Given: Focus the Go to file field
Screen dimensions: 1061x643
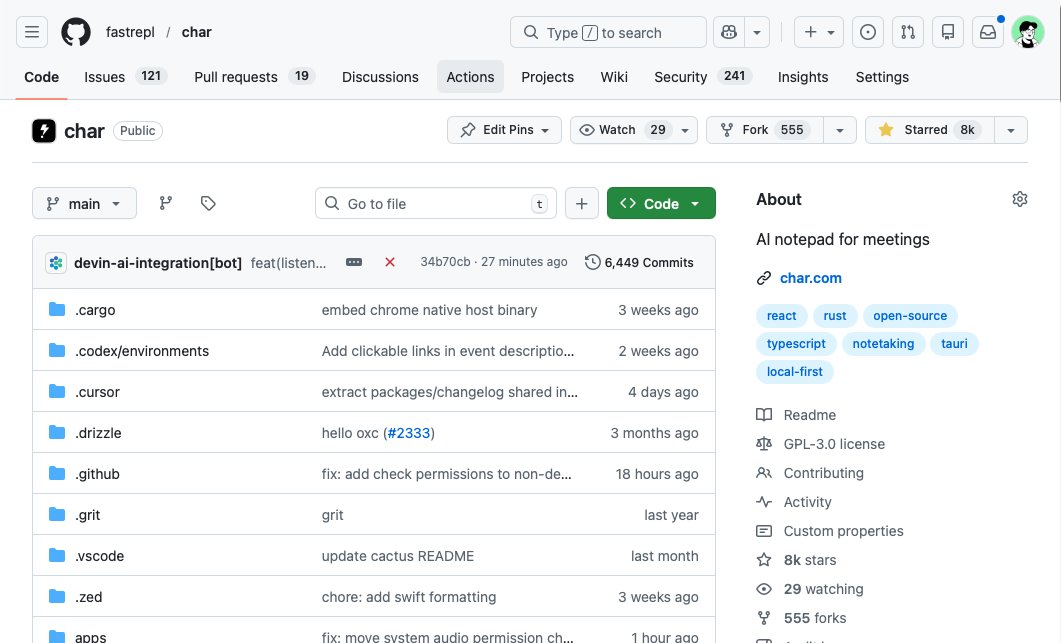Looking at the screenshot, I should point(436,203).
